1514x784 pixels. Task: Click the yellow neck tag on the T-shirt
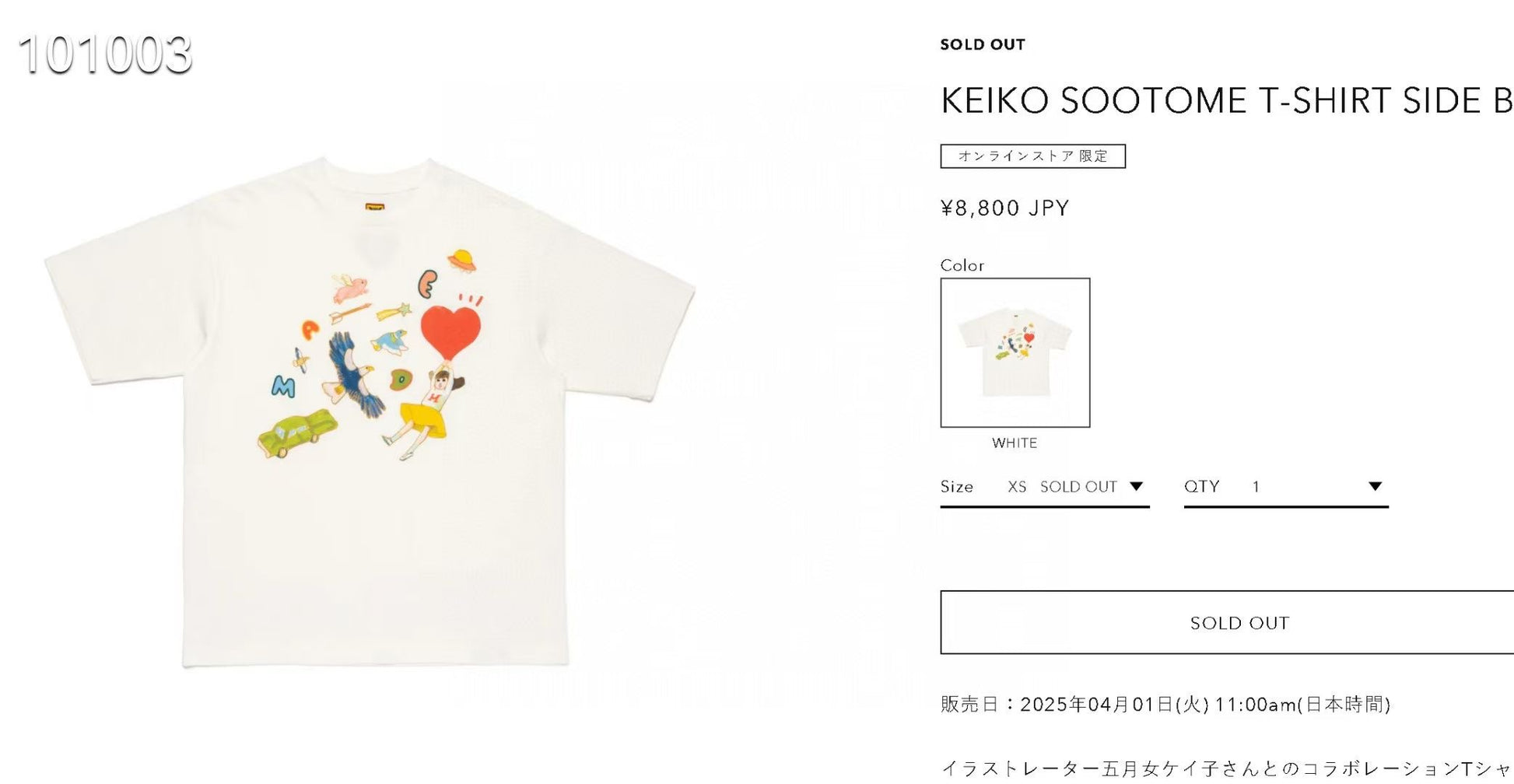tap(375, 208)
